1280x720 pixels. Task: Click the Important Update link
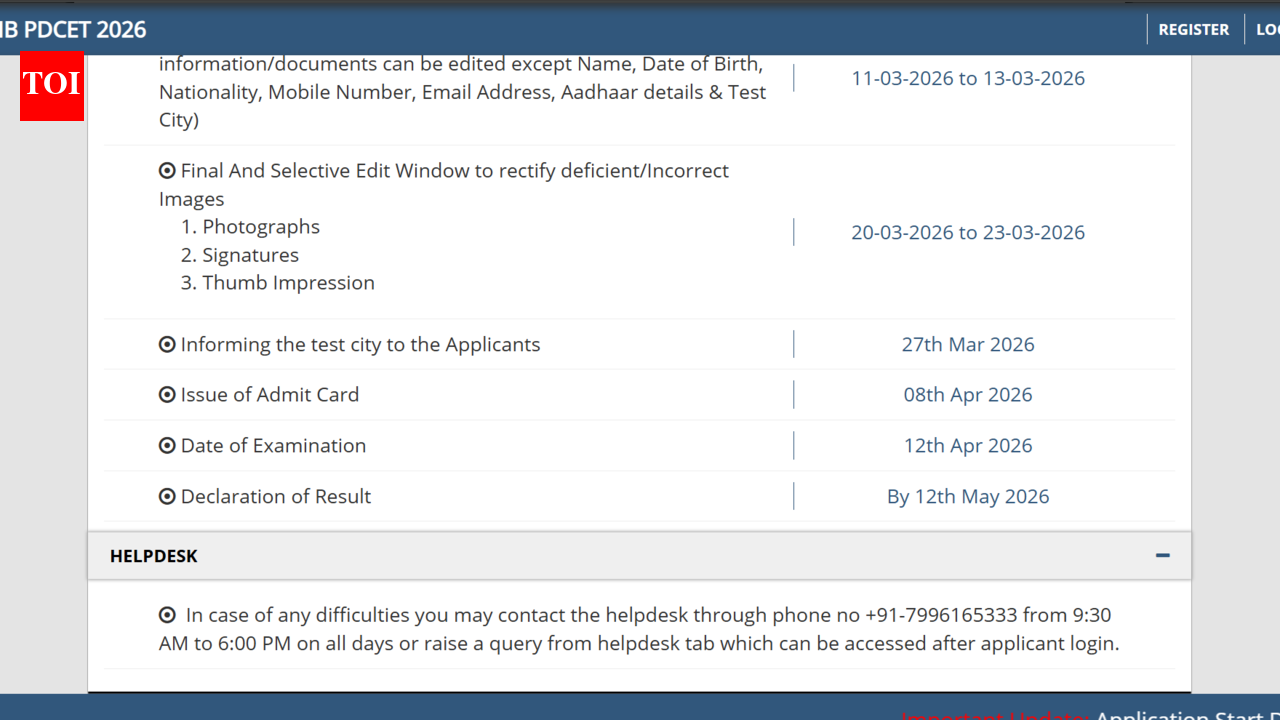(x=995, y=717)
